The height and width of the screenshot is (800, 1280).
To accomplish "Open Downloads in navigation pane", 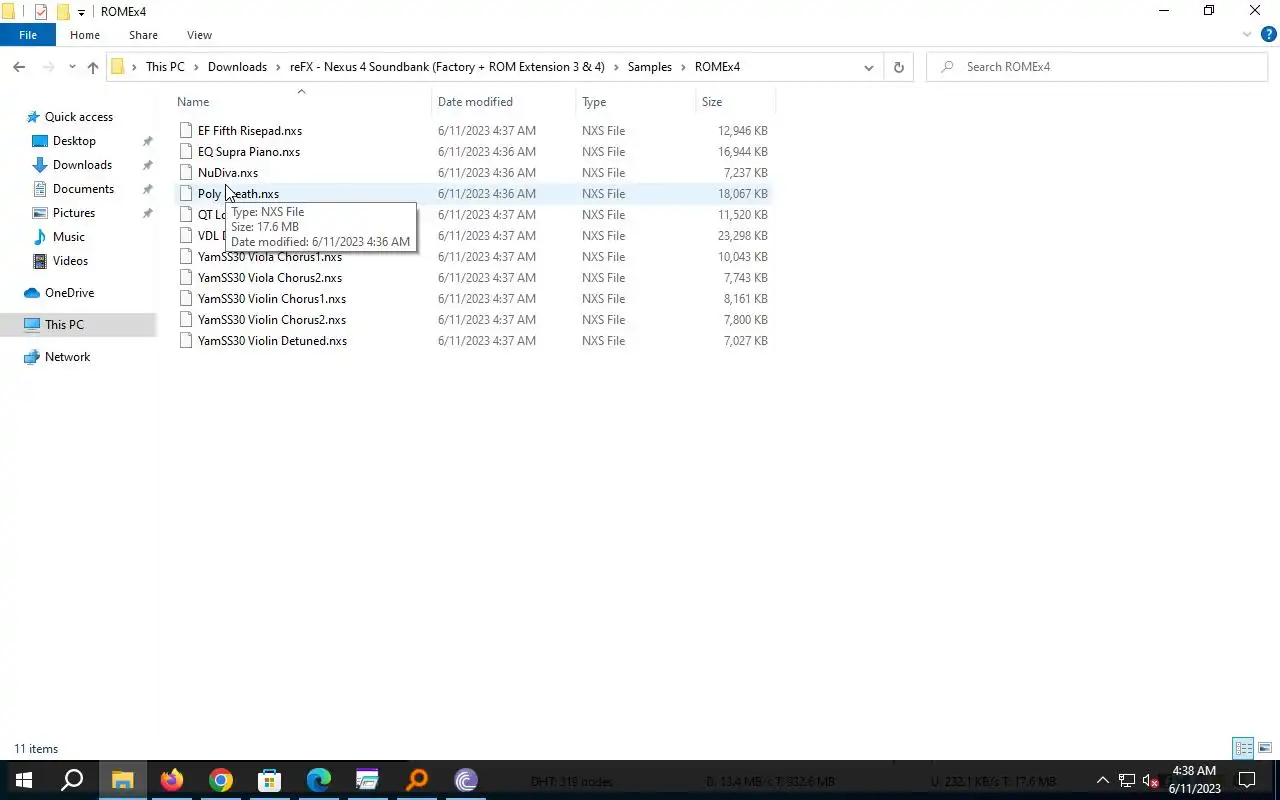I will click(82, 165).
